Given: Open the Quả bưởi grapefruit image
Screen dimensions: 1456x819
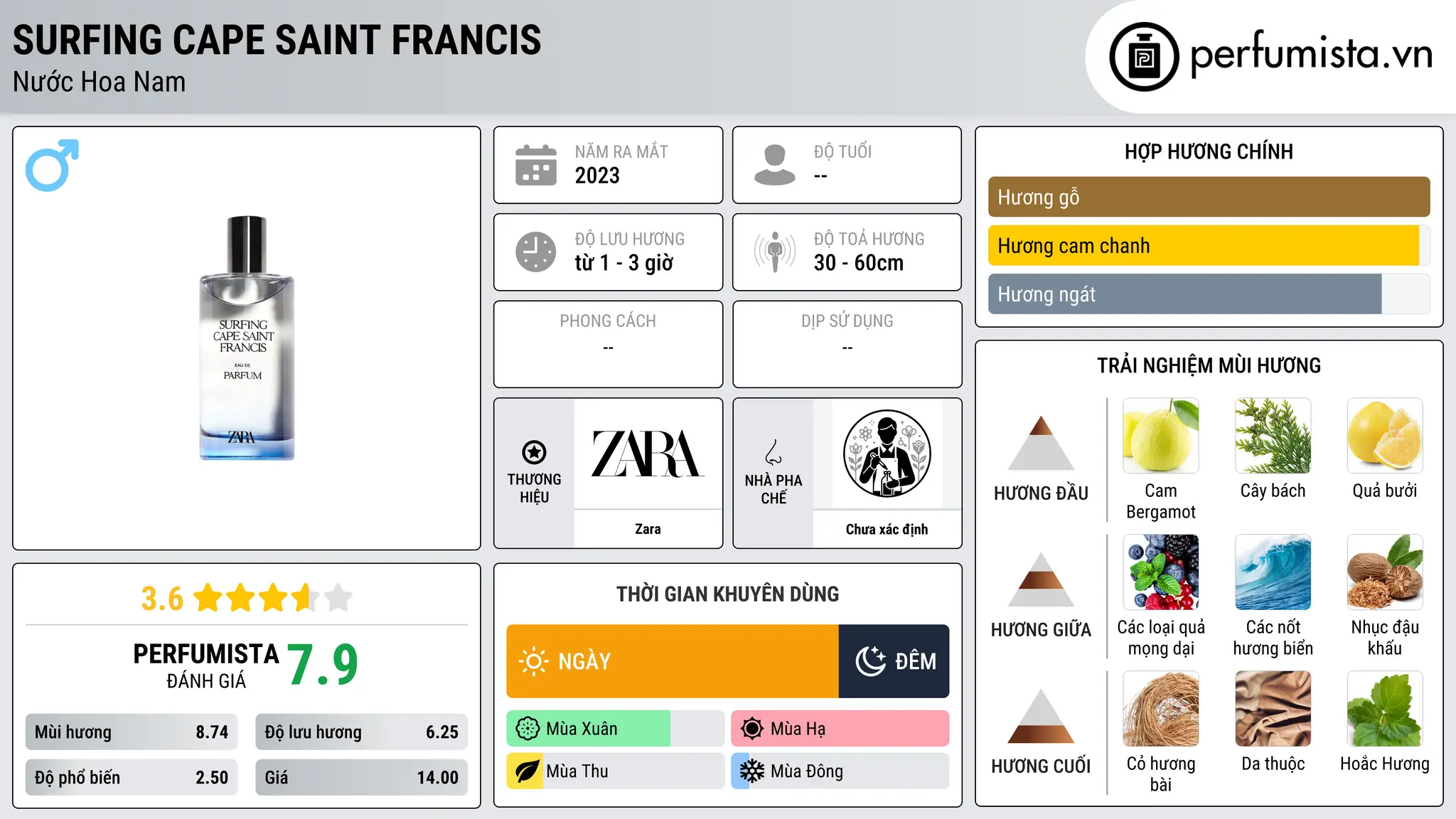Looking at the screenshot, I should pos(1385,436).
